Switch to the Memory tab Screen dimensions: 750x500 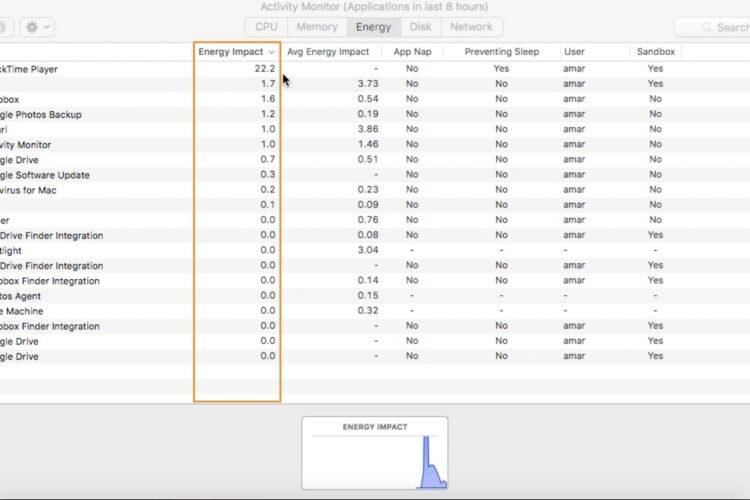[317, 27]
